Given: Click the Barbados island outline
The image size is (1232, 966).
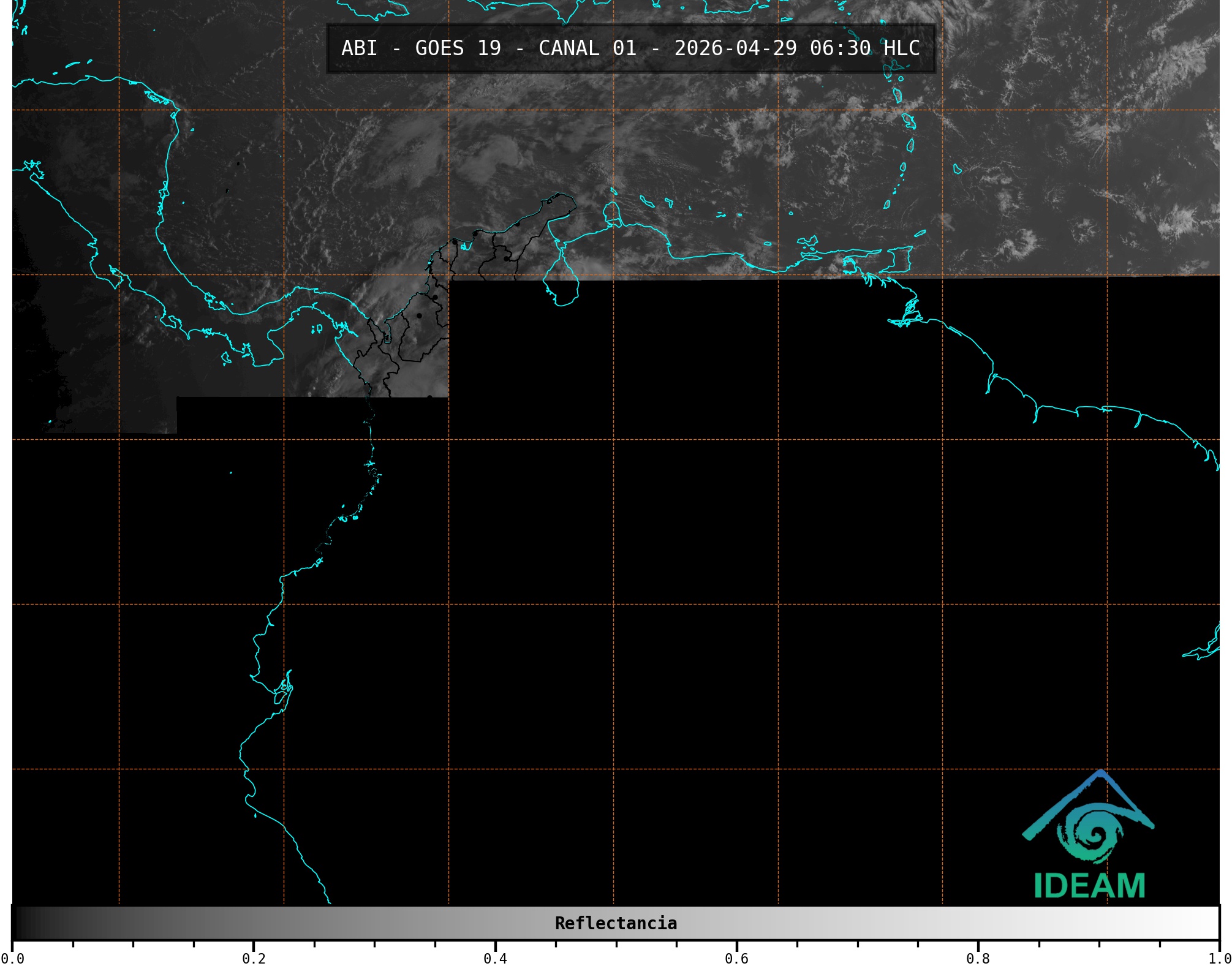Looking at the screenshot, I should coord(957,169).
